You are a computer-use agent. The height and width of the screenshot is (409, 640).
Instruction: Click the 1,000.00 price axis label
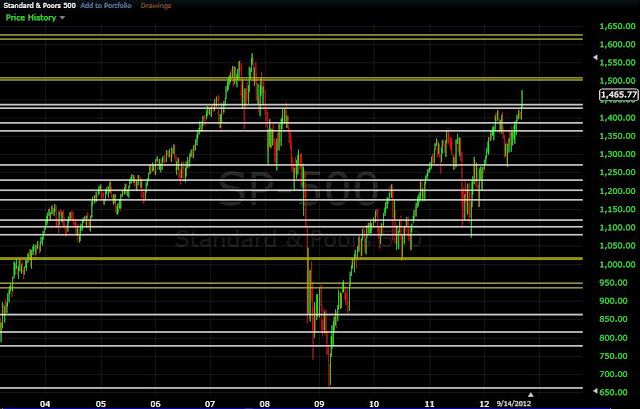pos(618,265)
